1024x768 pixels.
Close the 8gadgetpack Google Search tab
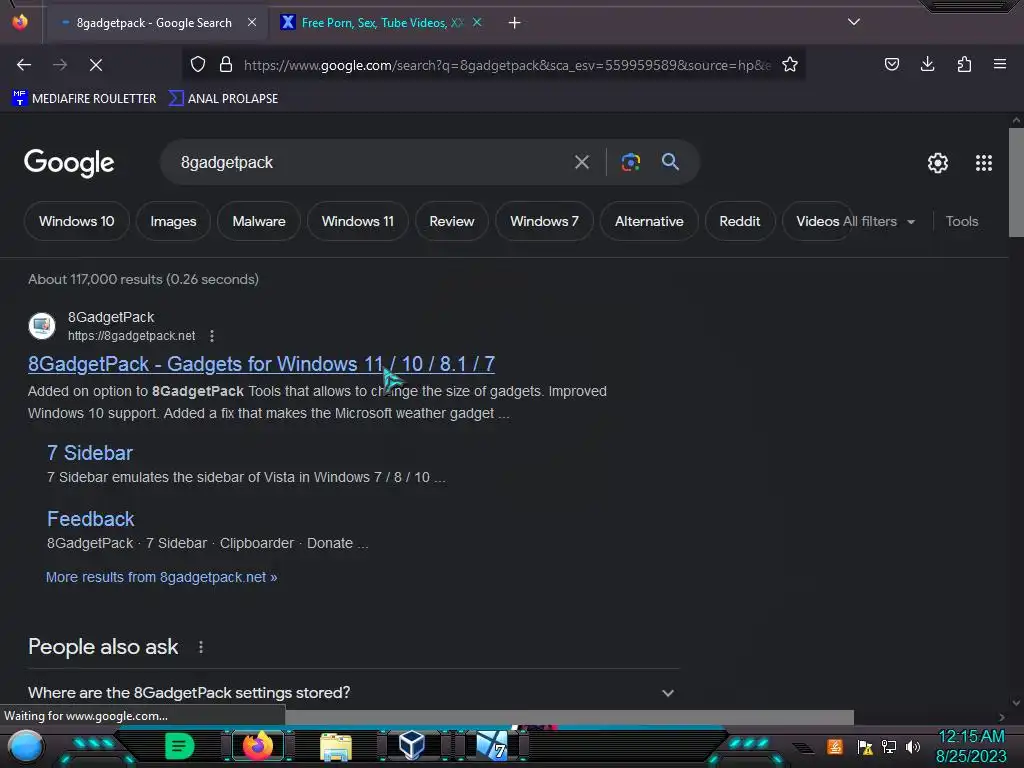click(x=252, y=22)
